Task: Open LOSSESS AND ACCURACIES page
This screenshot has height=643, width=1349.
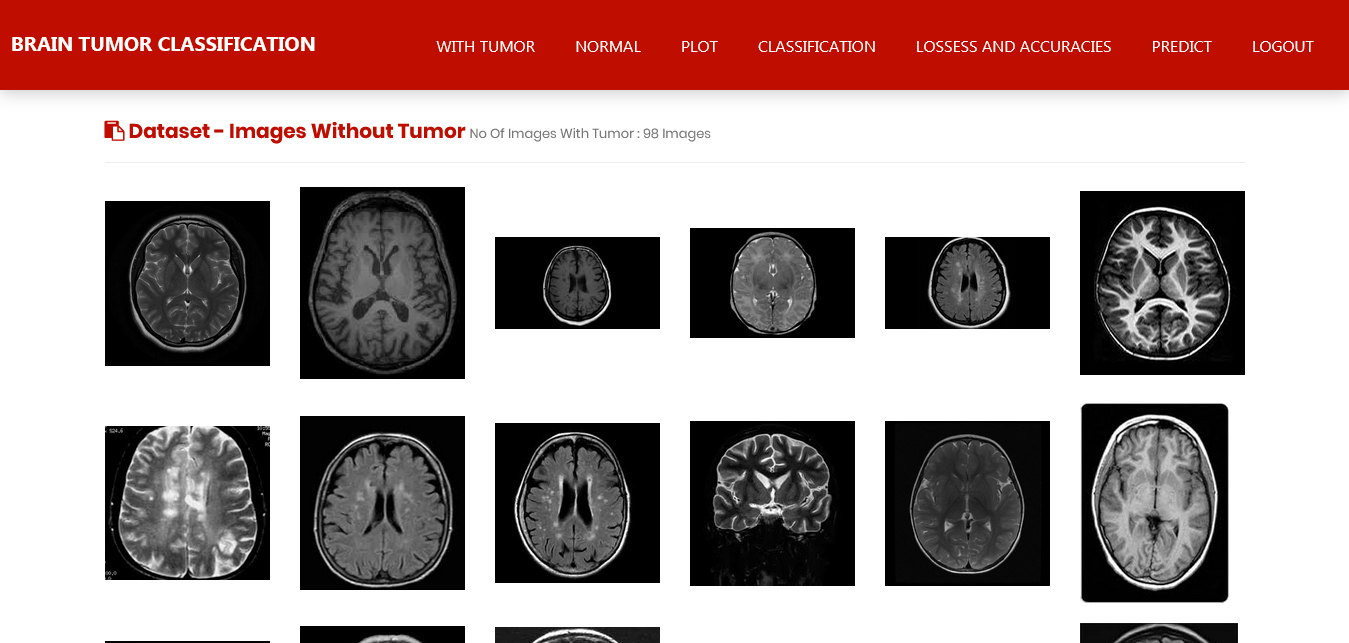Action: click(1013, 46)
